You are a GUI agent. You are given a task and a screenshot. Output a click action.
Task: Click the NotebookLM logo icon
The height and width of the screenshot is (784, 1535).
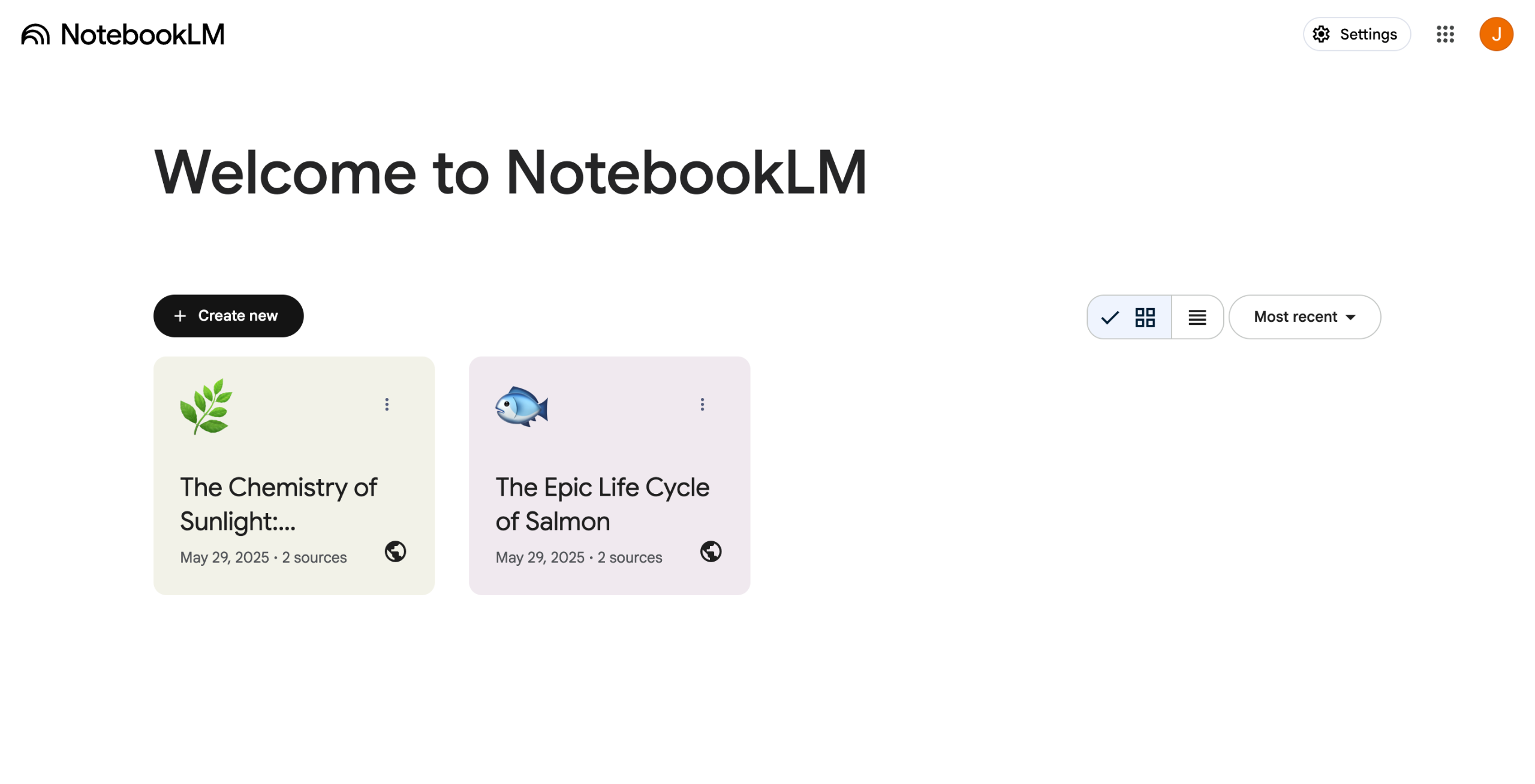point(35,34)
